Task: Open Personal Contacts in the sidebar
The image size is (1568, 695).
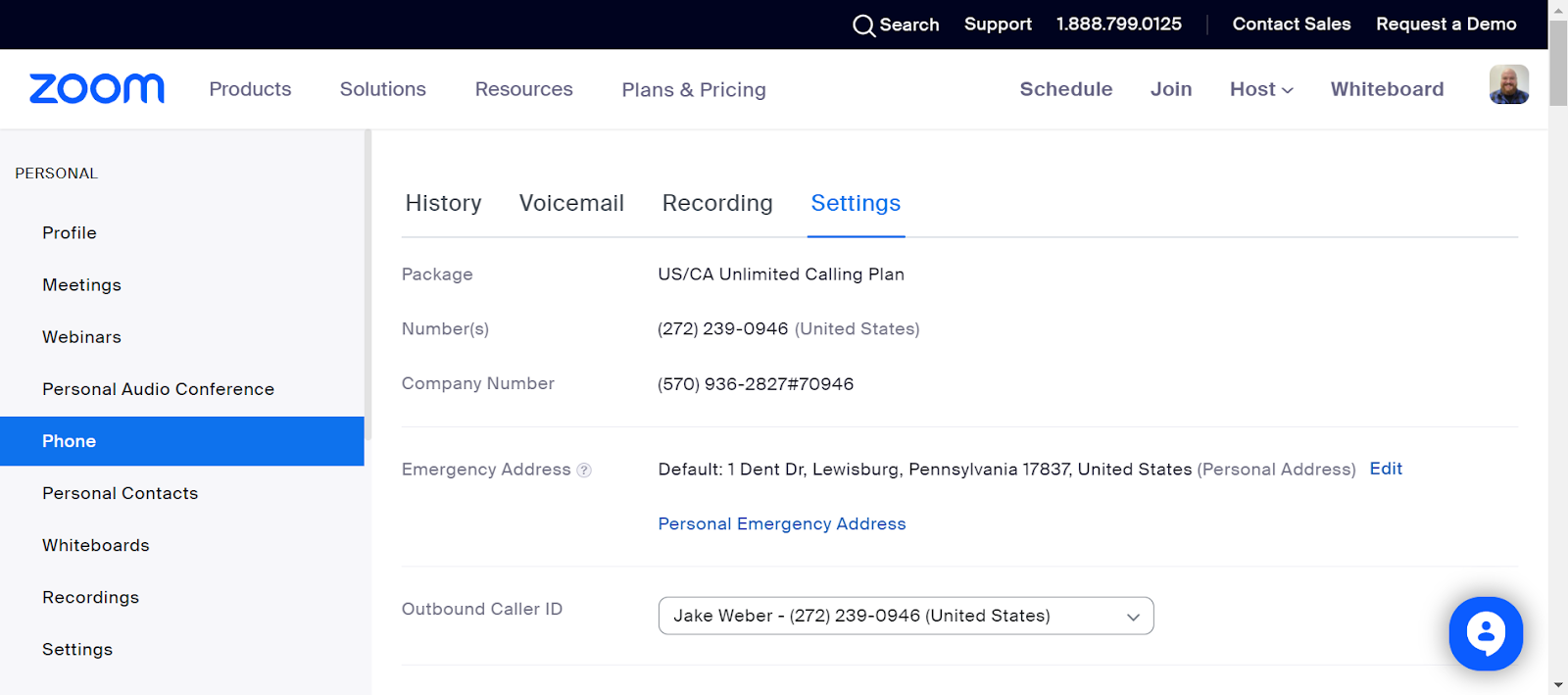Action: coord(121,493)
